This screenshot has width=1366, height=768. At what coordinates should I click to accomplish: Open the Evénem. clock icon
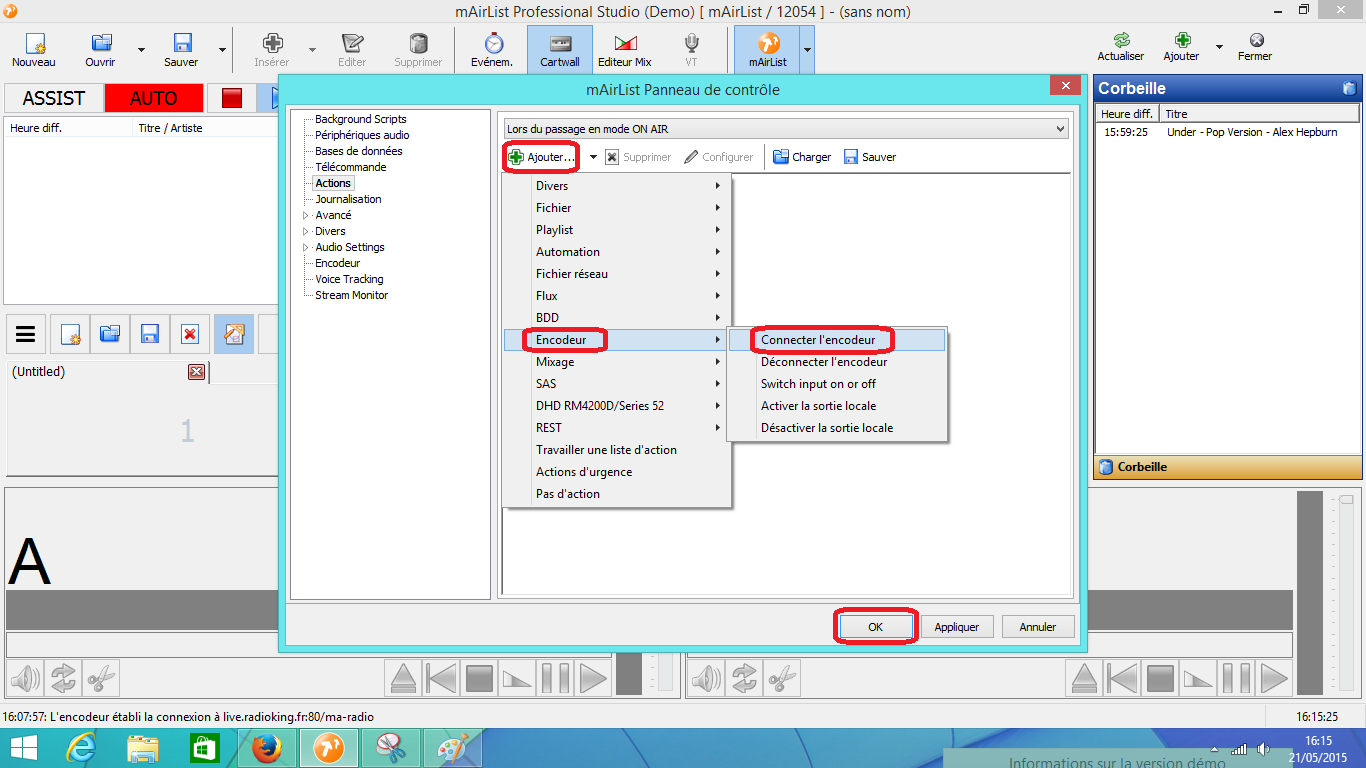(x=493, y=43)
